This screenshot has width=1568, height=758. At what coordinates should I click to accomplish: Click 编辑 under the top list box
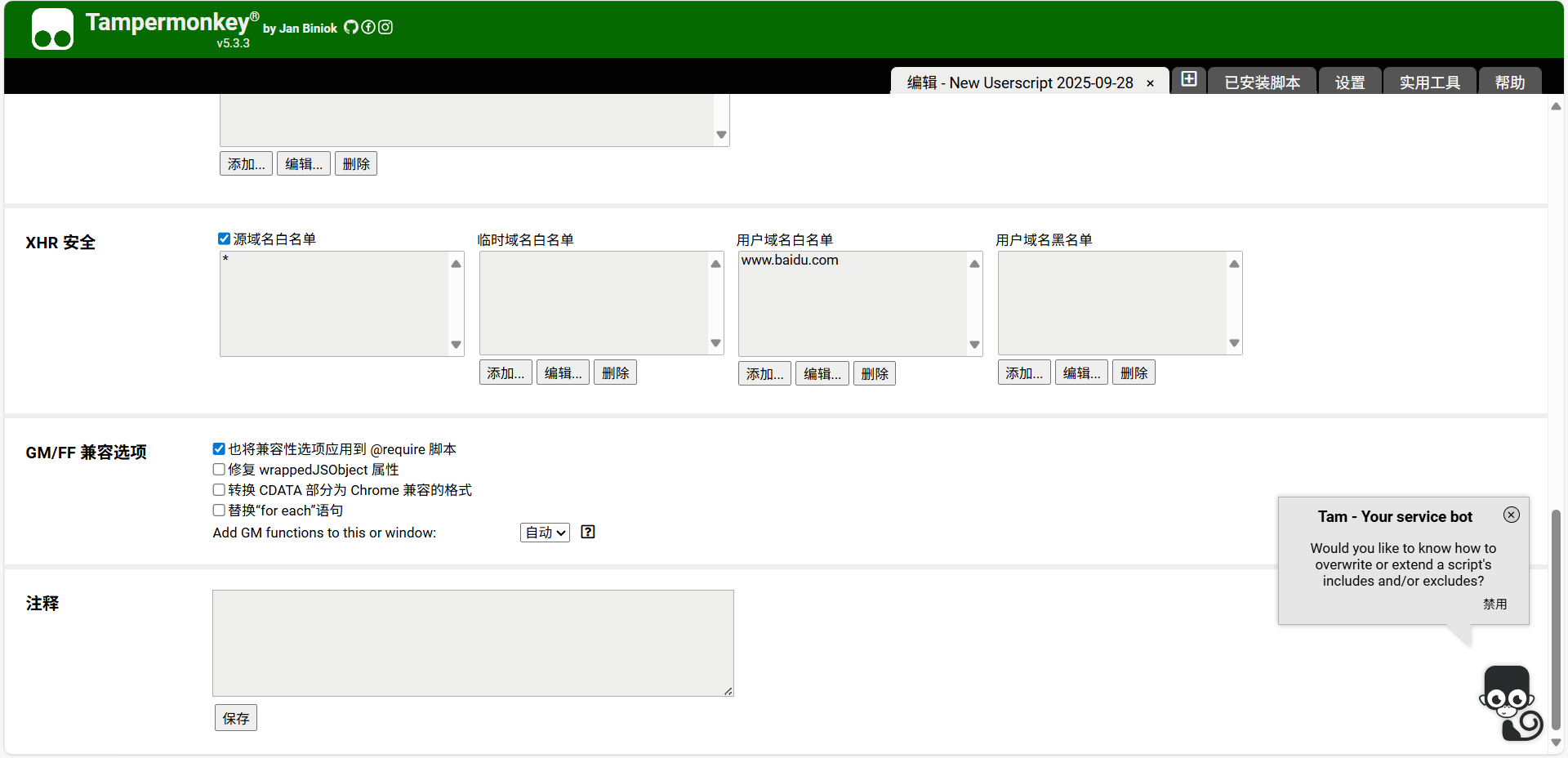pyautogui.click(x=304, y=163)
